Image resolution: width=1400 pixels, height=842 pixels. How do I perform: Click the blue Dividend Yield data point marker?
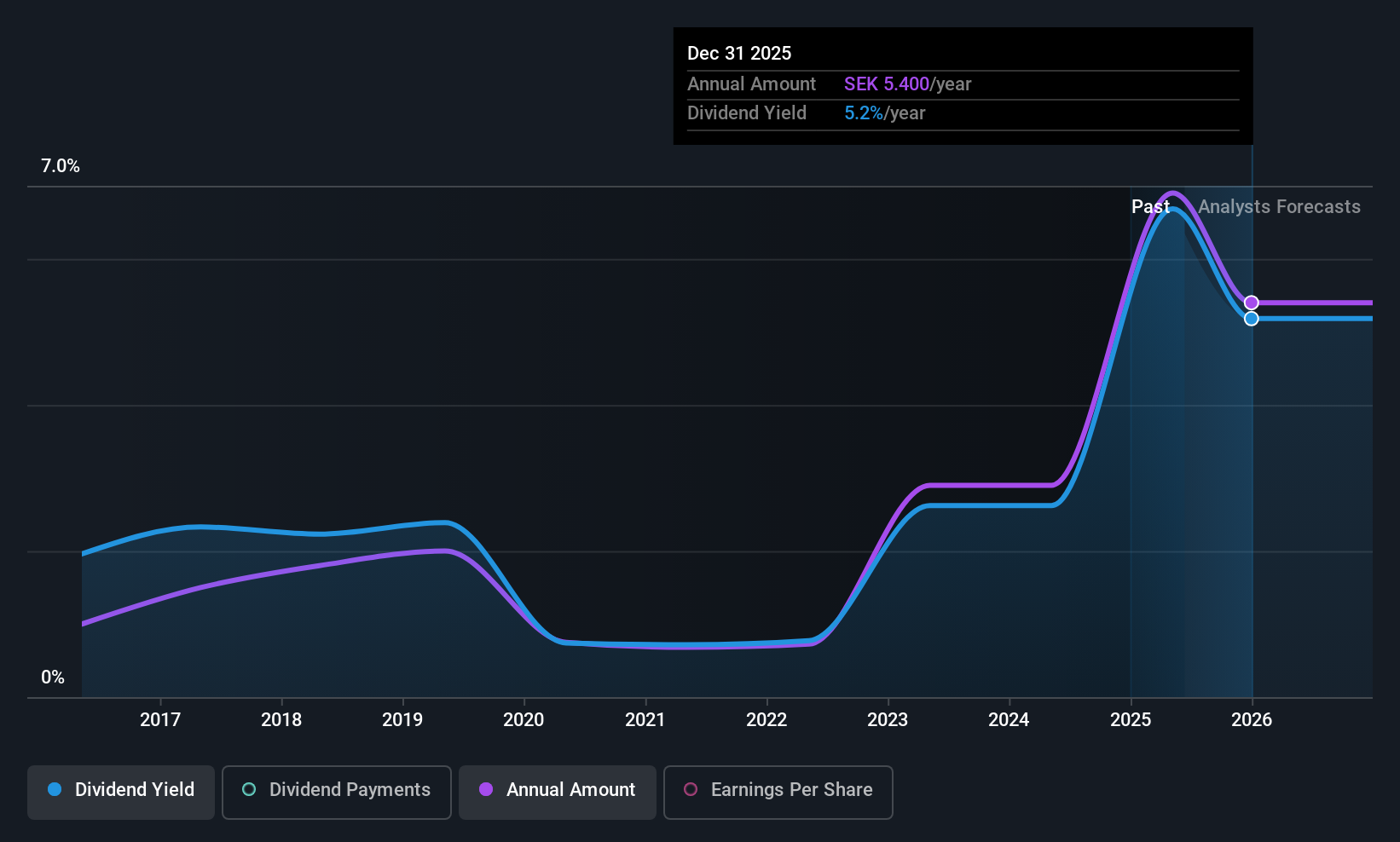tap(1251, 319)
